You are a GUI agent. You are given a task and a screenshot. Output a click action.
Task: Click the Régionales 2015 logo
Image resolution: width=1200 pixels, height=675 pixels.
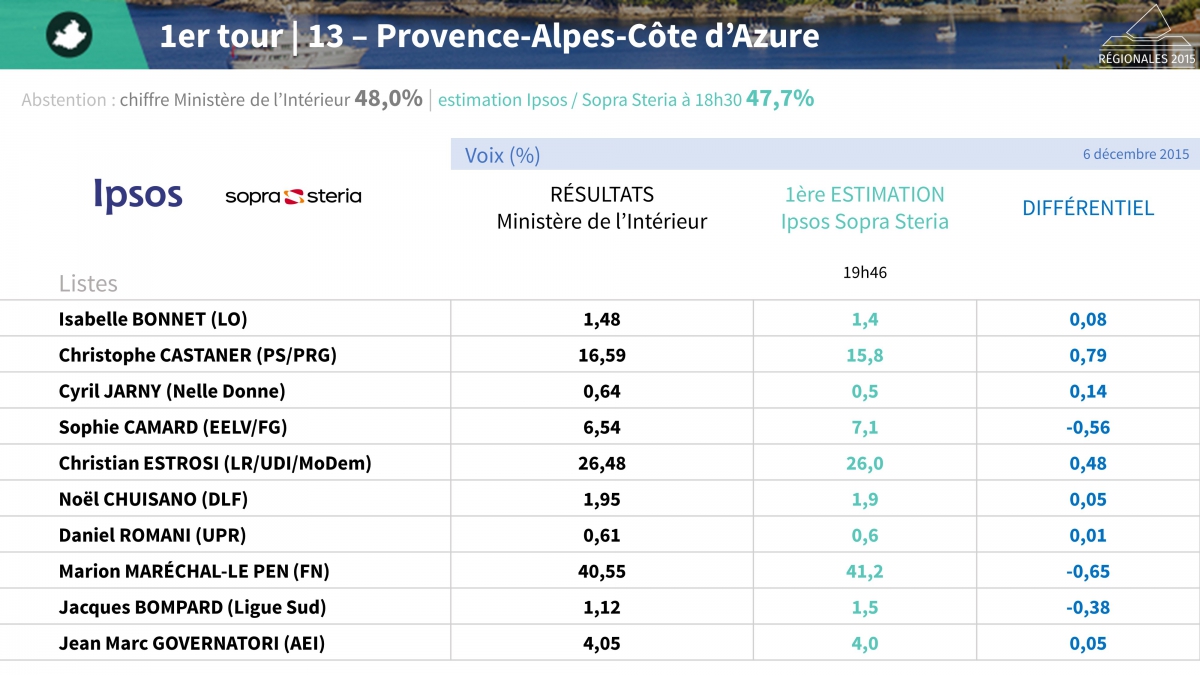1146,36
